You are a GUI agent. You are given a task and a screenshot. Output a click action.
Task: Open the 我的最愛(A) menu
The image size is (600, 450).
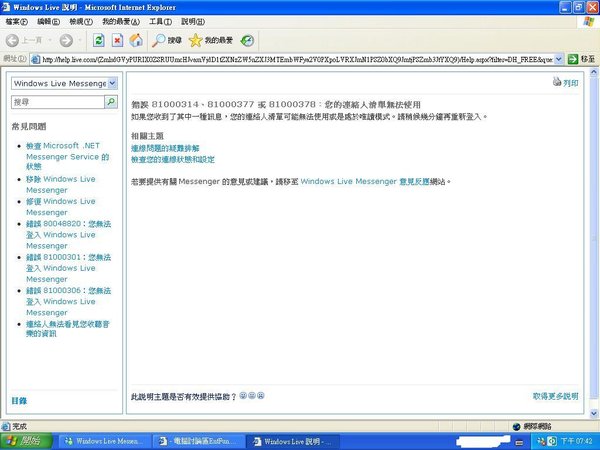pyautogui.click(x=121, y=22)
